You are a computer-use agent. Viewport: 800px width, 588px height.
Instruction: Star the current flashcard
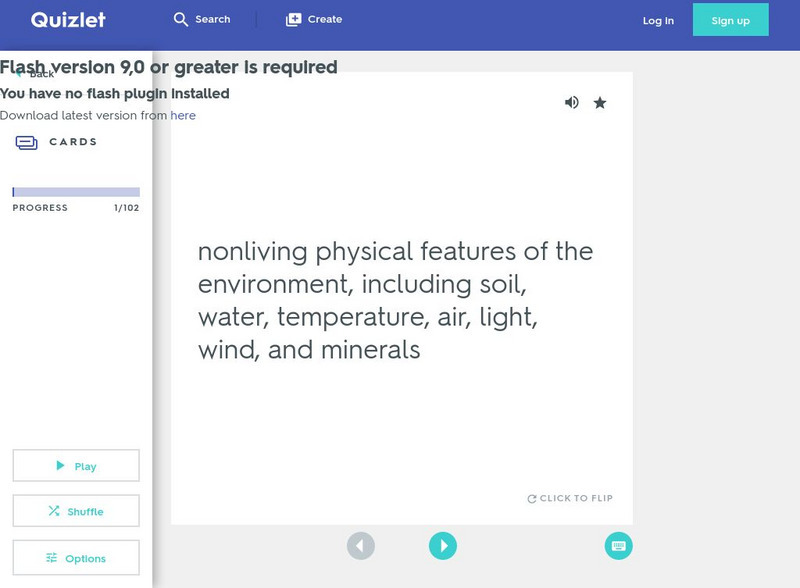click(601, 102)
